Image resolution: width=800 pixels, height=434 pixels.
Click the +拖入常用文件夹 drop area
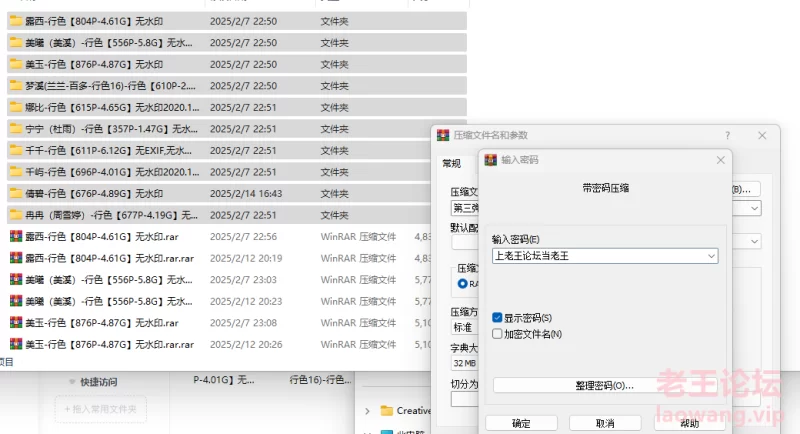(101, 409)
